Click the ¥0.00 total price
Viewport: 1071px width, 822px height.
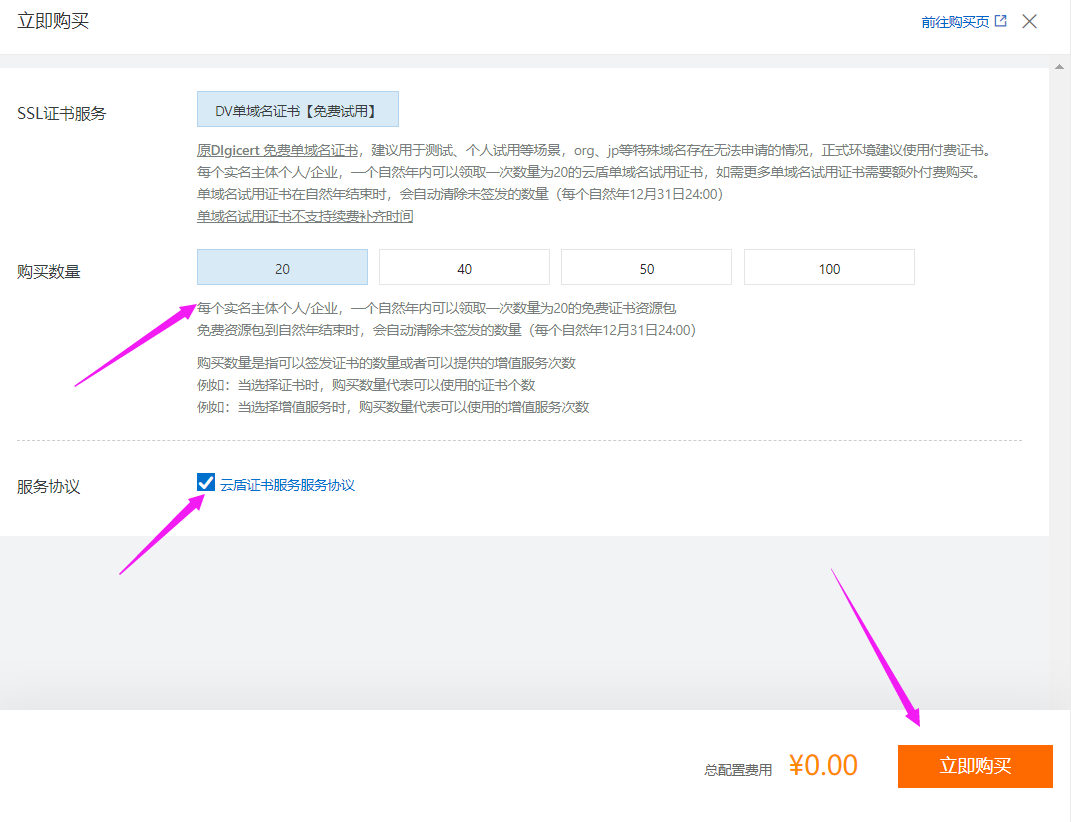coord(823,765)
